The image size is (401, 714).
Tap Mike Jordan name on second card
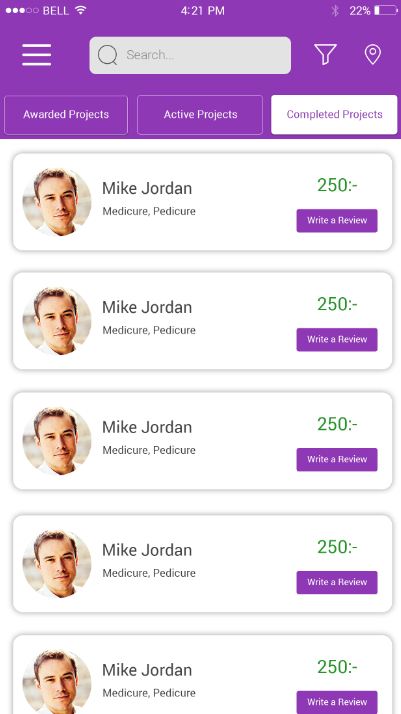(147, 307)
